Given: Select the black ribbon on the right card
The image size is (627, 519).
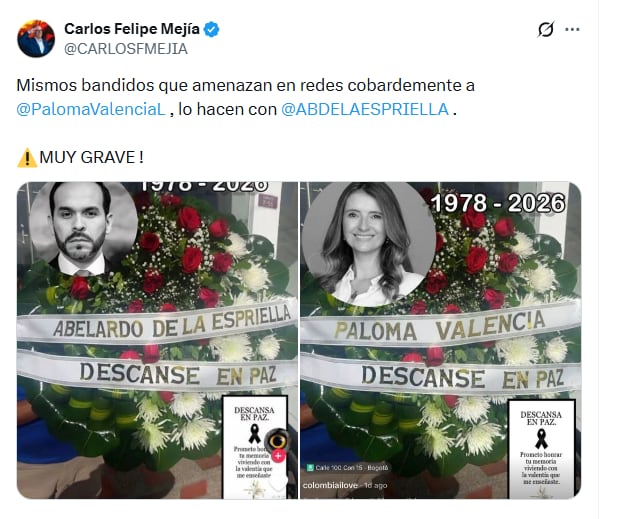Looking at the screenshot, I should click(541, 439).
